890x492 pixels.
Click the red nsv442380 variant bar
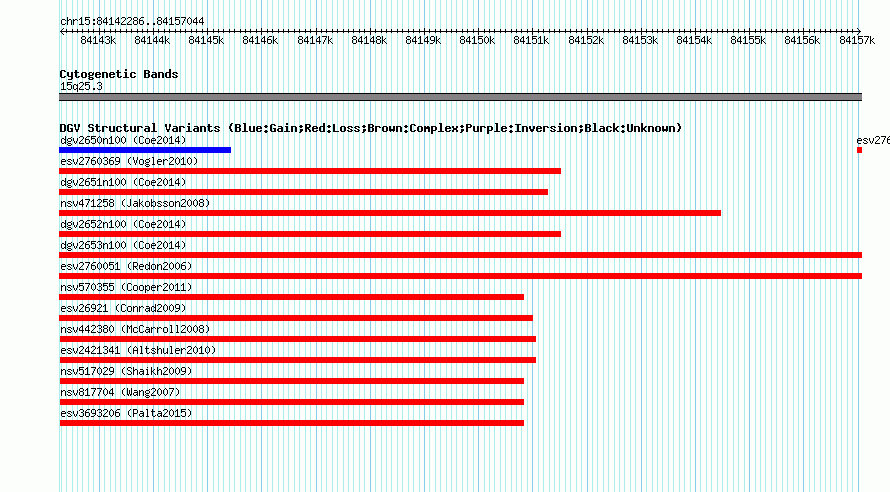(x=297, y=339)
